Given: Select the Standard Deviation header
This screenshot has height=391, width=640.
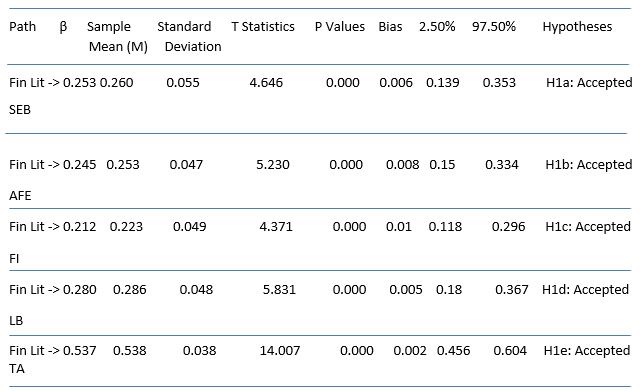Looking at the screenshot, I should 189,37.
